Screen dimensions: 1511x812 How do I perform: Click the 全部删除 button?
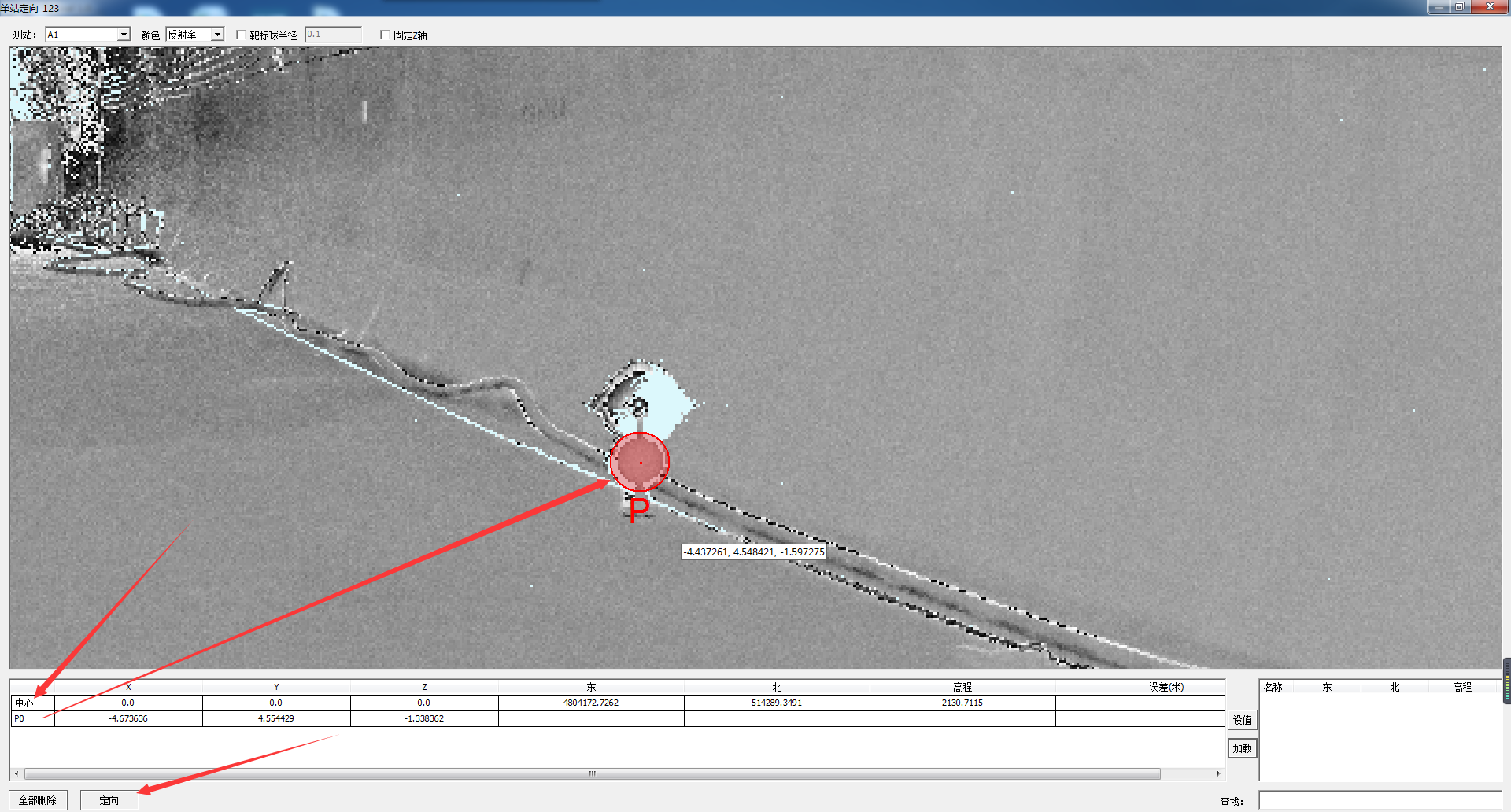38,800
